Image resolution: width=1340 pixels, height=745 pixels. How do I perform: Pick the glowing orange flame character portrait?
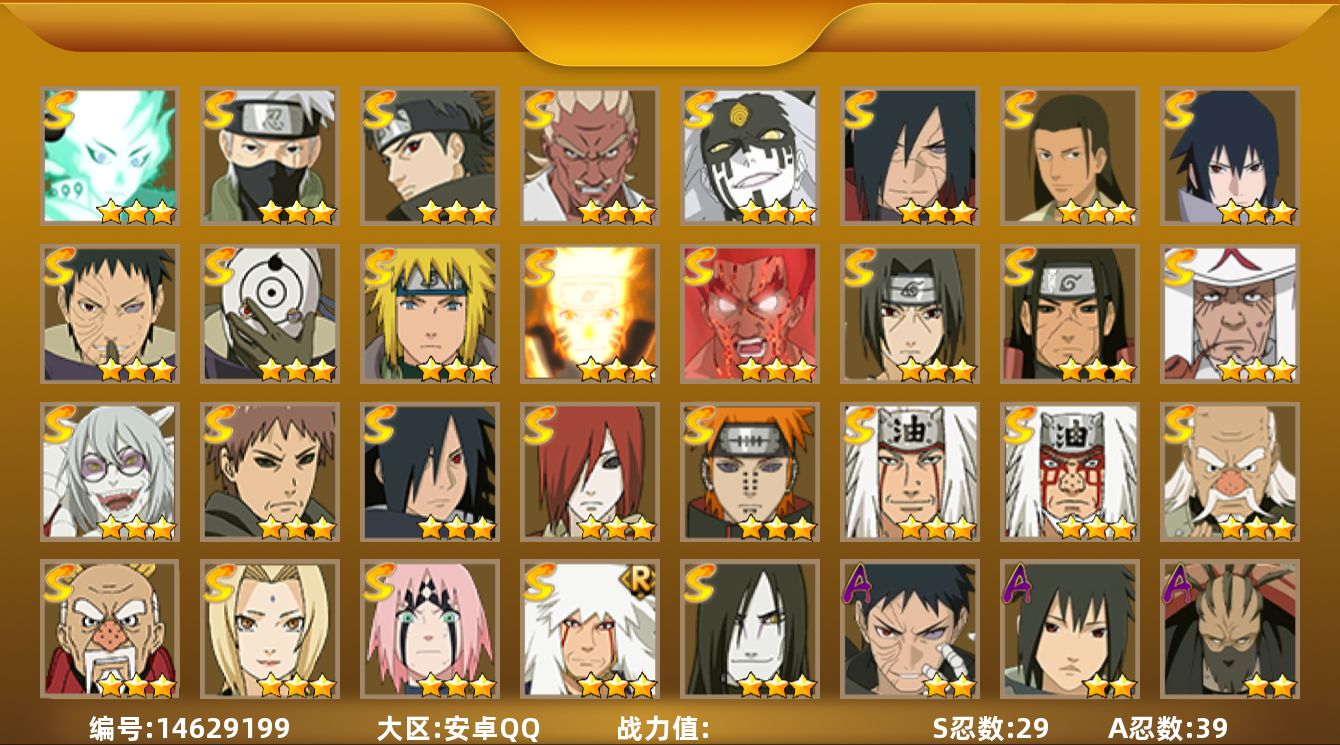pyautogui.click(x=589, y=313)
